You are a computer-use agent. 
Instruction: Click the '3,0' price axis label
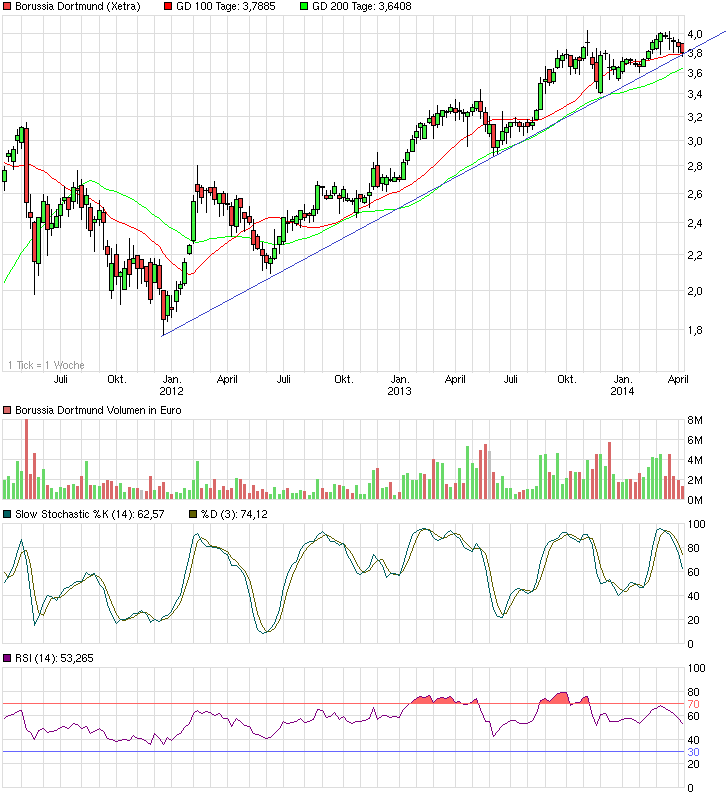pos(695,141)
